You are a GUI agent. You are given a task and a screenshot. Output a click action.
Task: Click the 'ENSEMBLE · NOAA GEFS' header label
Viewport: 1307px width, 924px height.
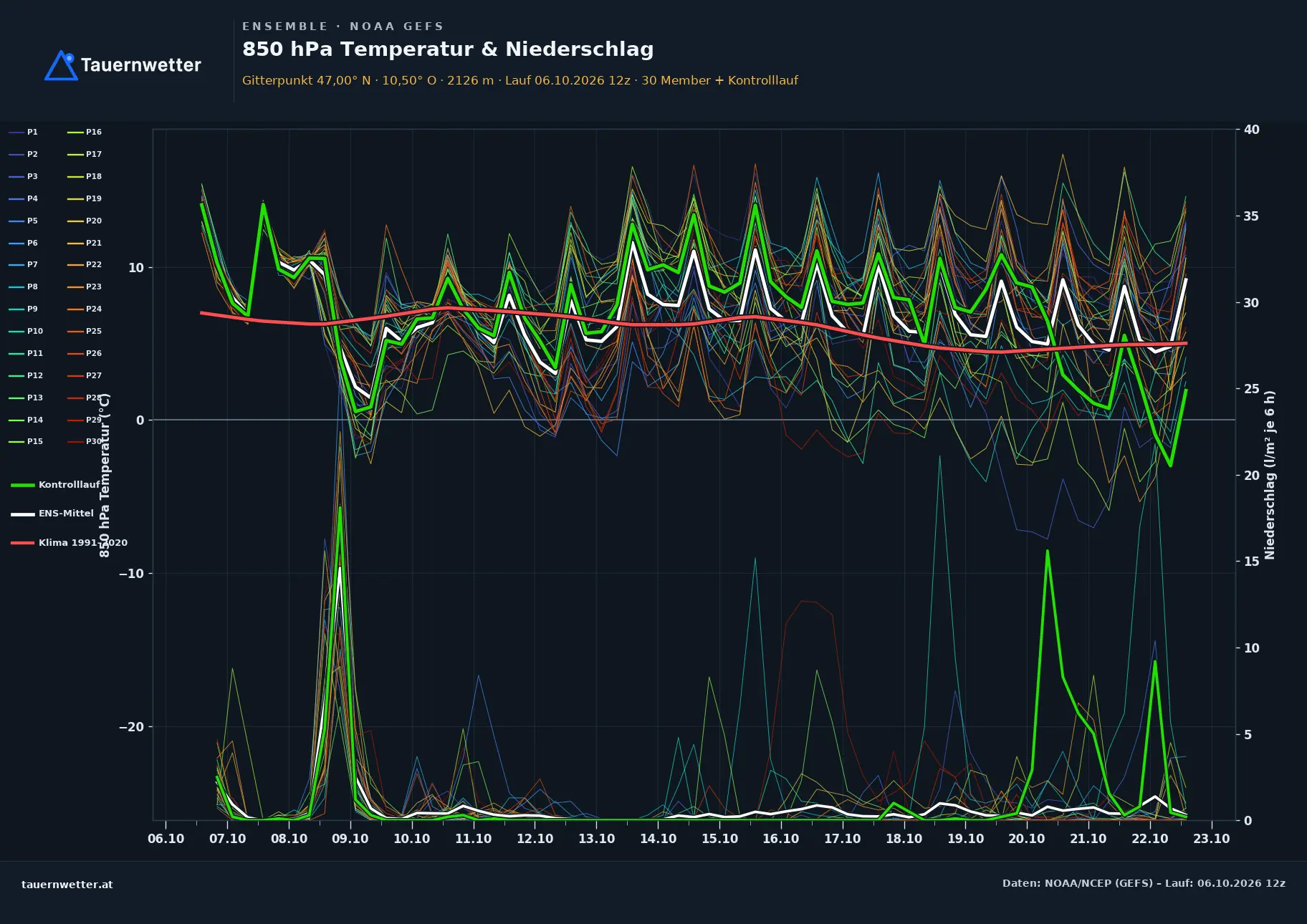point(343,27)
